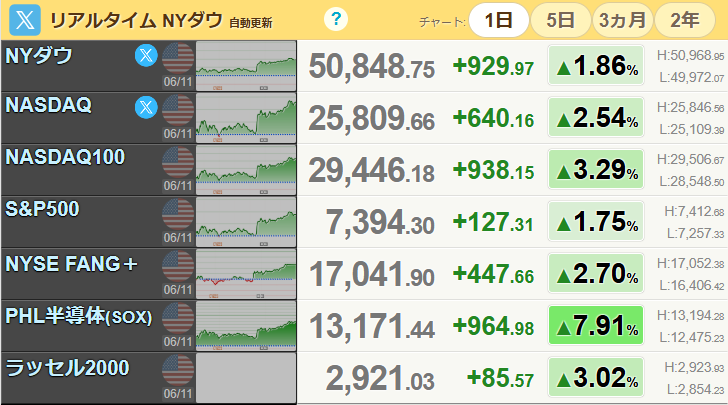Click the X share icon beside NASDAQ
This screenshot has height=405, width=728.
(x=146, y=108)
